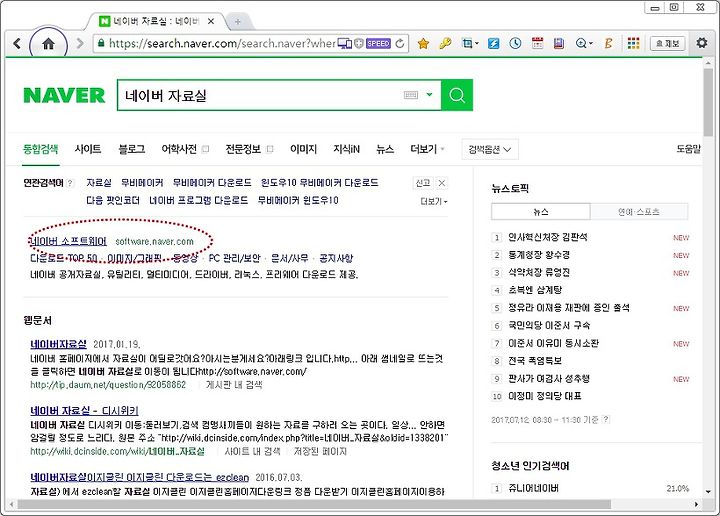The height and width of the screenshot is (516, 720).
Task: Select the 사이트 tab
Action: click(88, 149)
